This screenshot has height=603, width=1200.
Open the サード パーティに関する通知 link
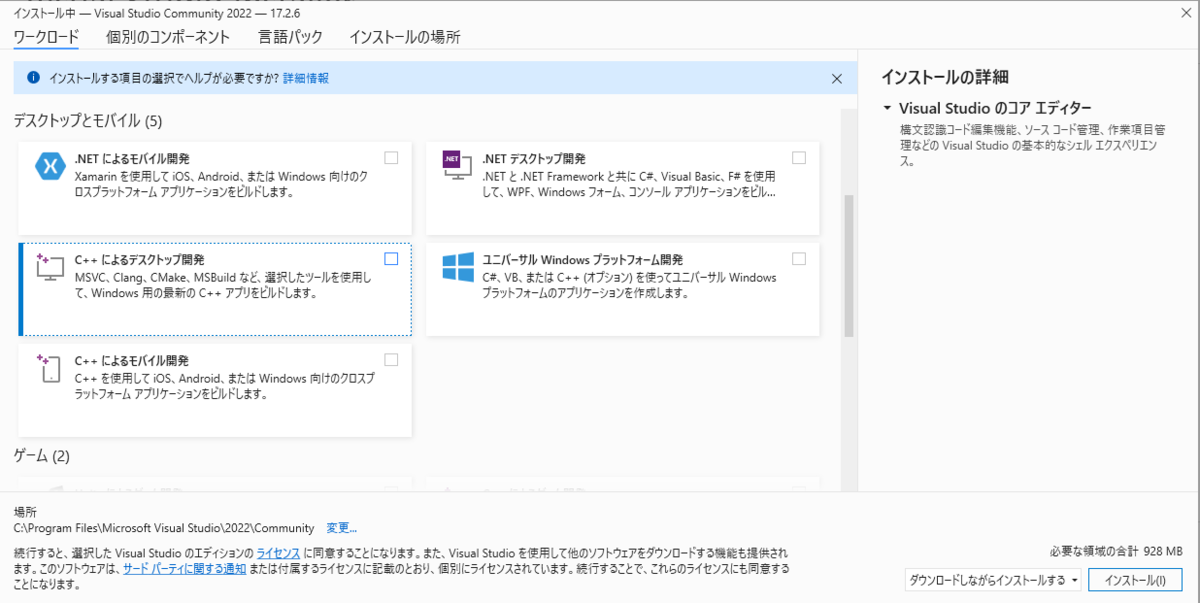point(184,569)
